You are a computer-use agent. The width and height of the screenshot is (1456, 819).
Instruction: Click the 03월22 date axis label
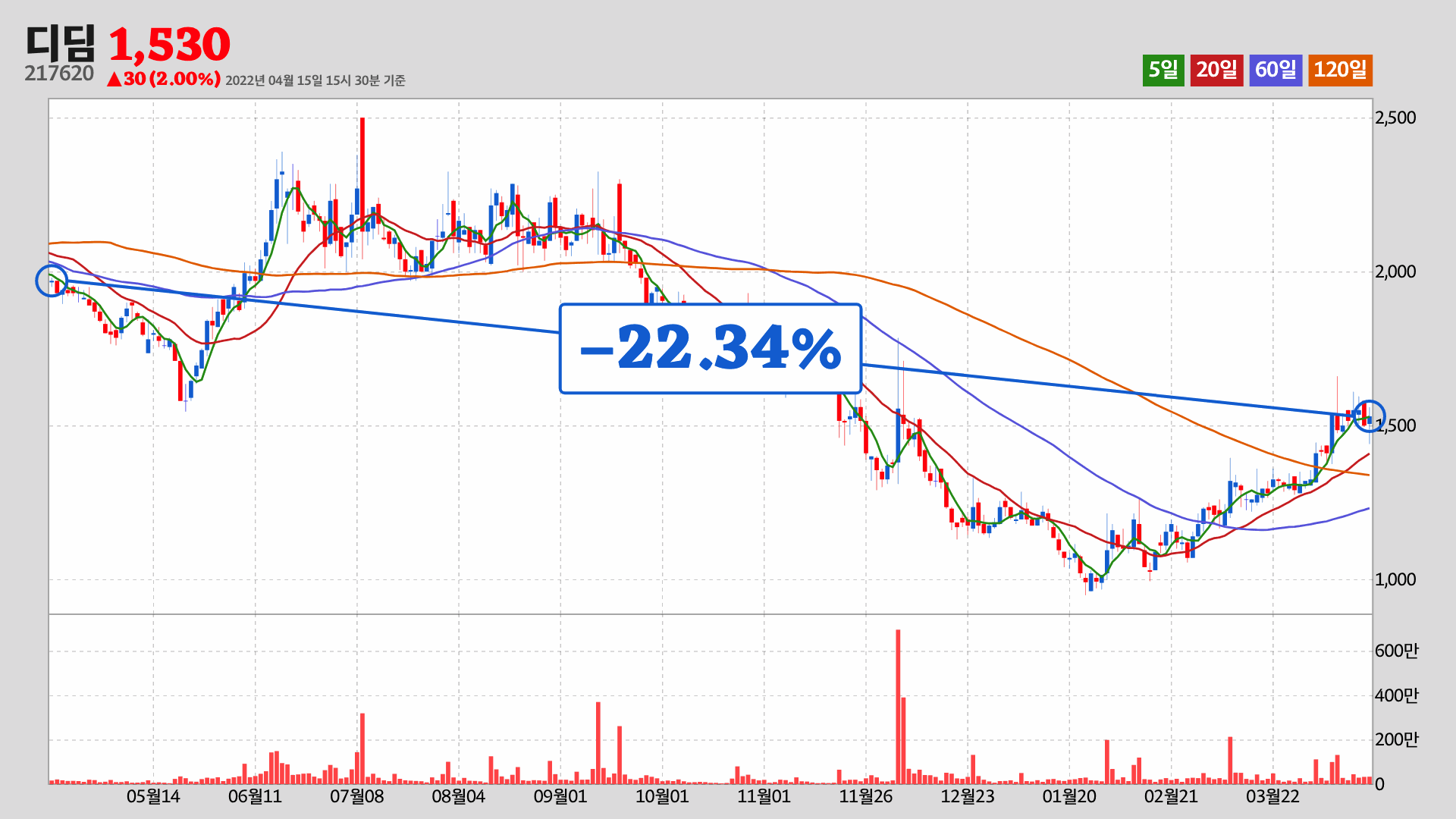(1272, 796)
